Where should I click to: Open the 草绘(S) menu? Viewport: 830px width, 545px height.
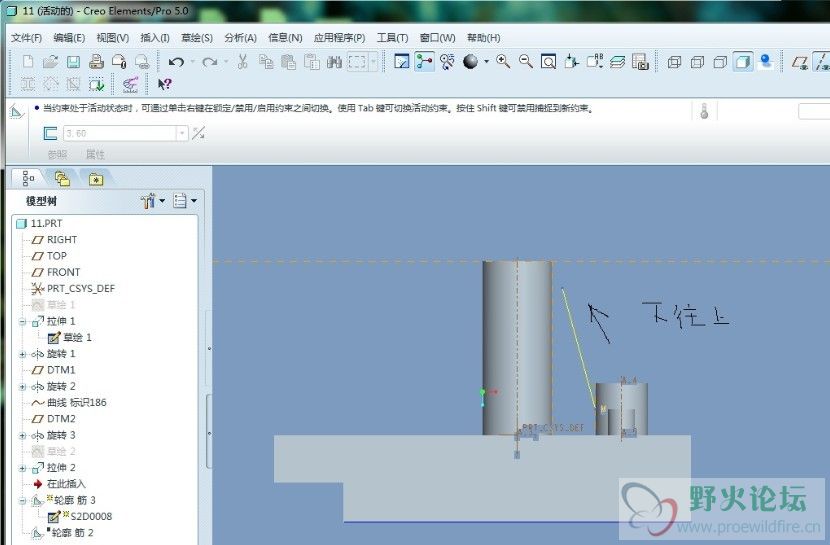197,38
